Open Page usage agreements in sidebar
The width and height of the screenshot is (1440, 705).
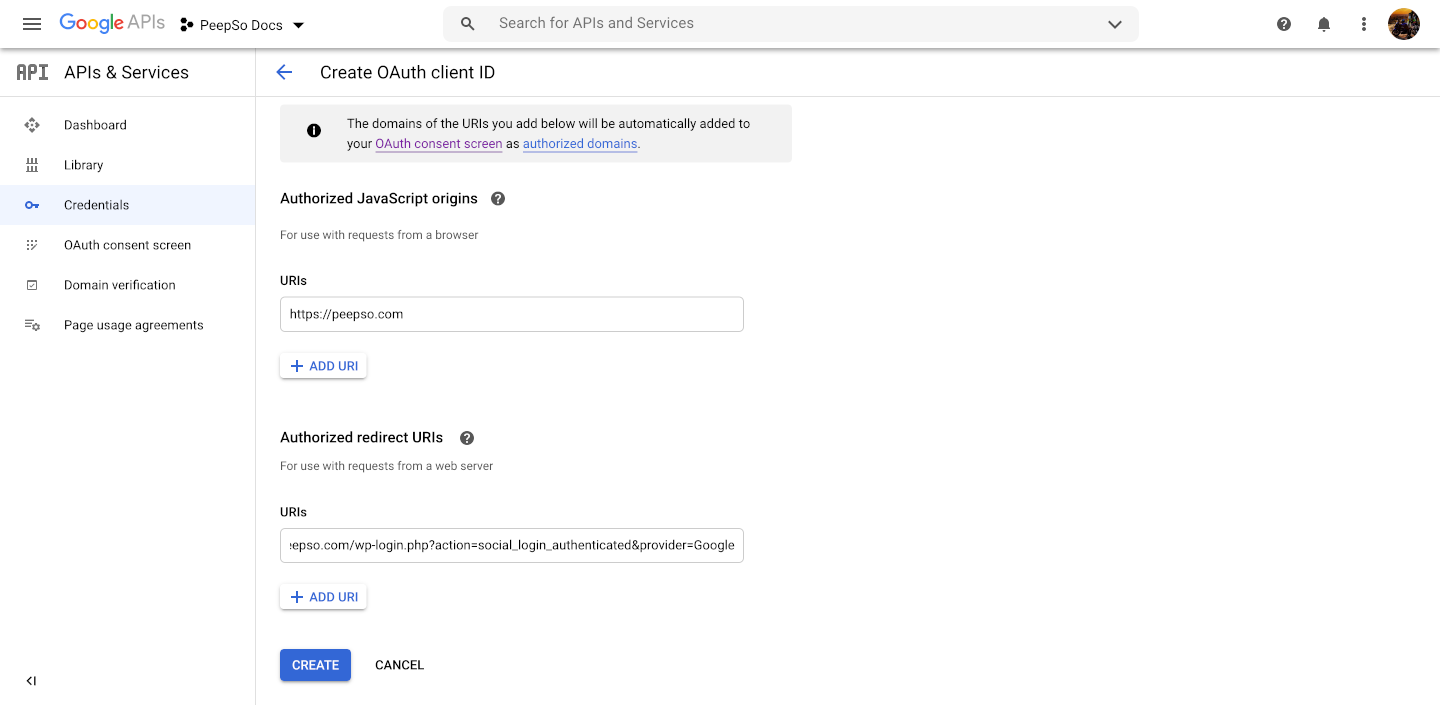click(x=127, y=325)
